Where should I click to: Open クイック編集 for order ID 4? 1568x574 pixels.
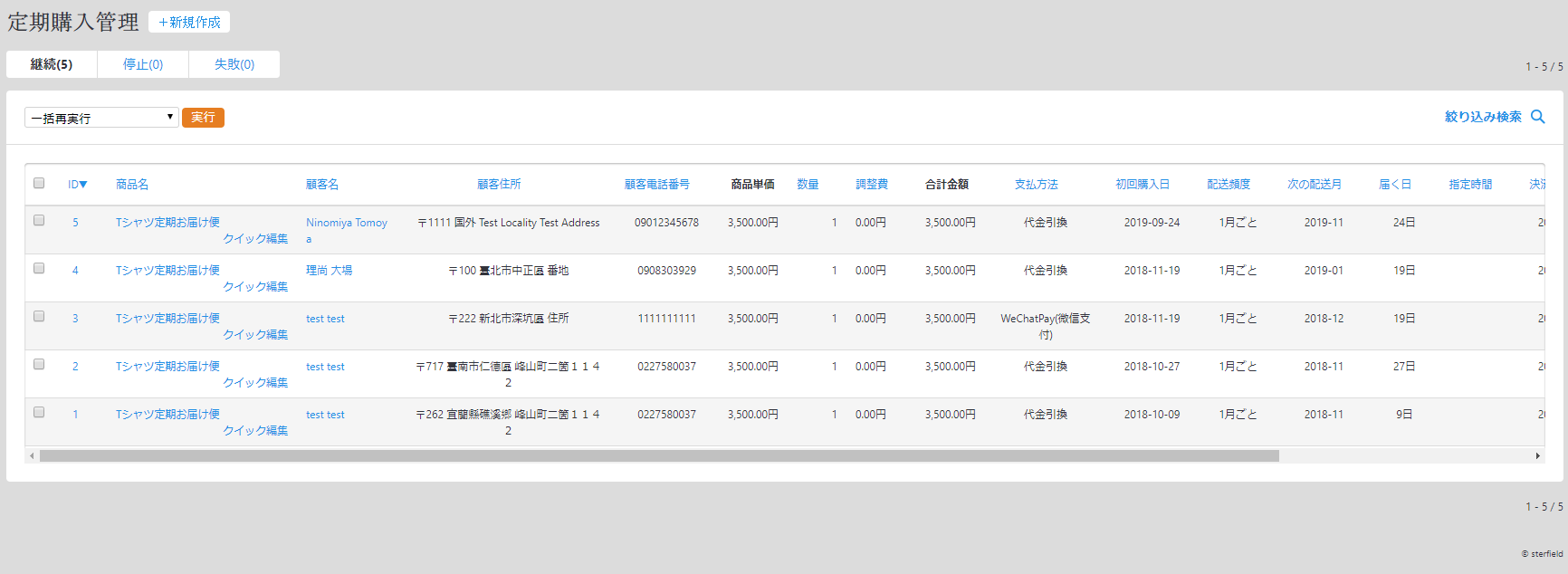coord(255,287)
